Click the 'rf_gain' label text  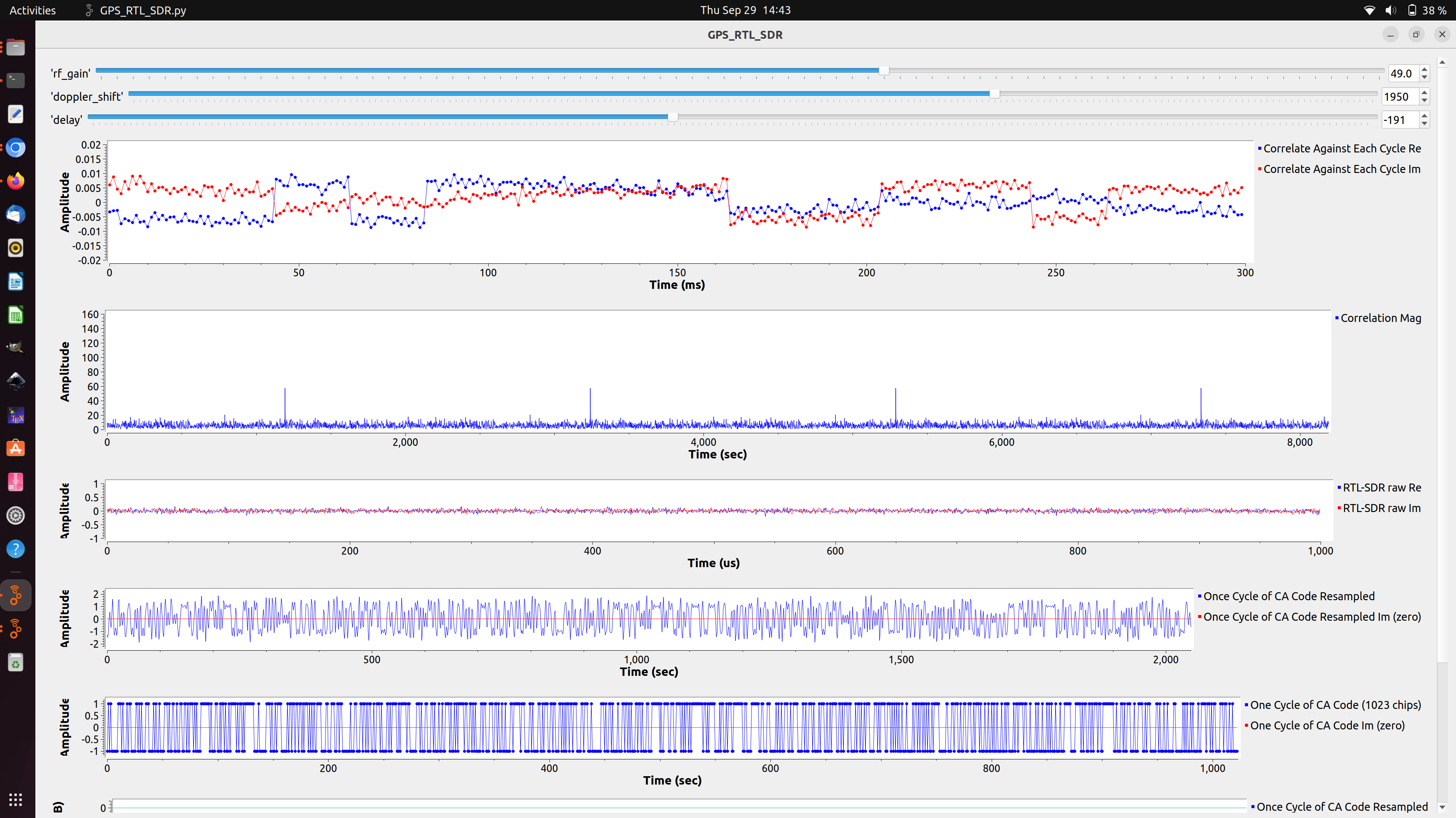coord(71,73)
